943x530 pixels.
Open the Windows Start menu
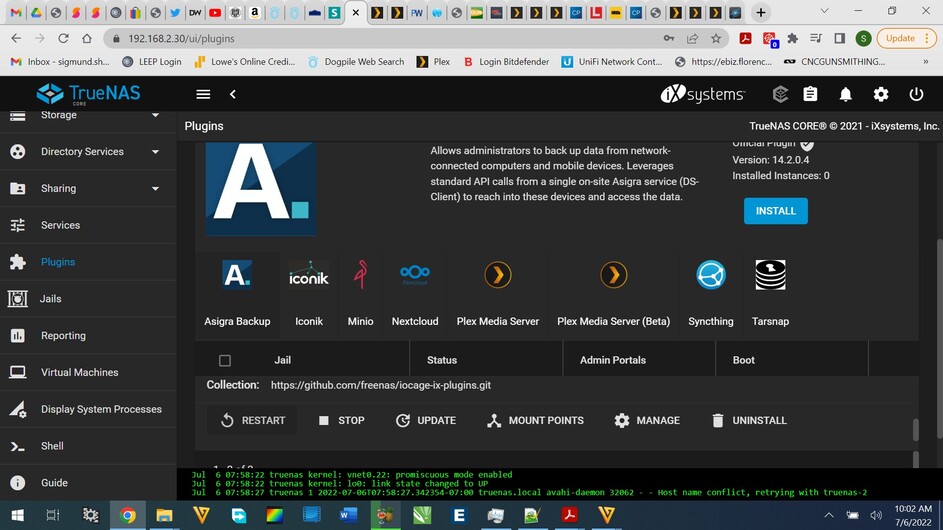[17, 516]
